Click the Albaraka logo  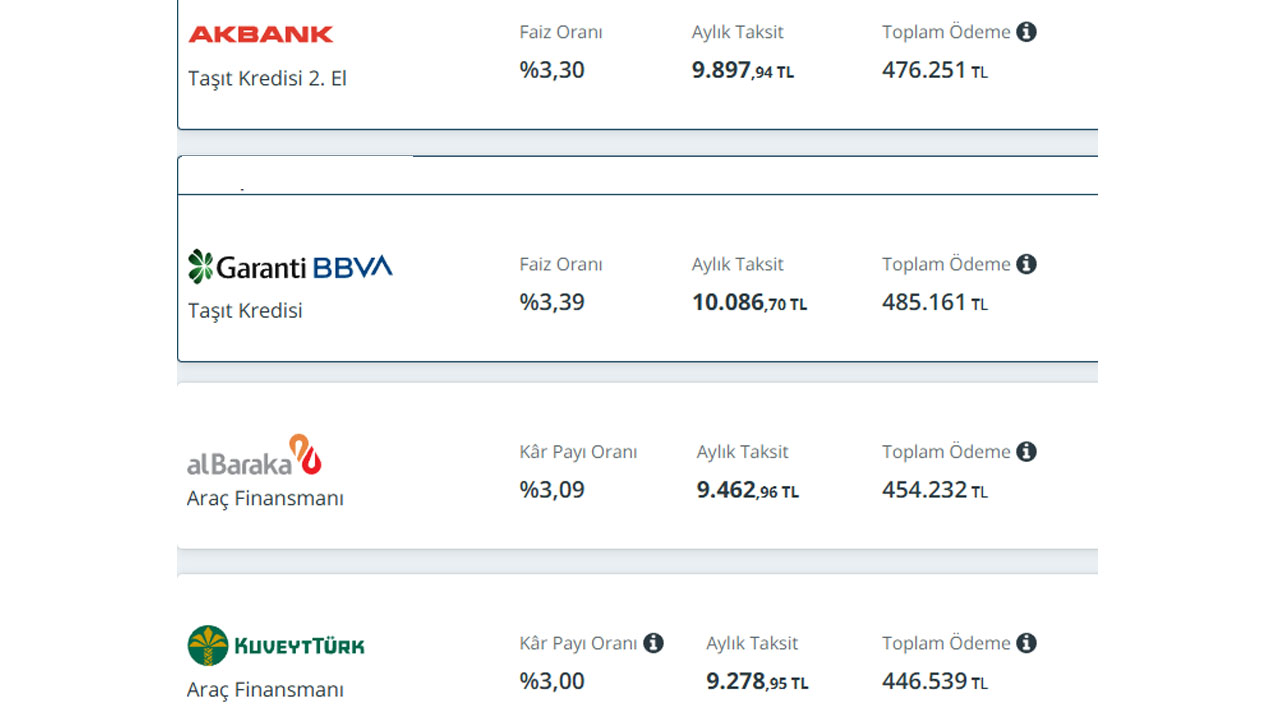pyautogui.click(x=254, y=455)
